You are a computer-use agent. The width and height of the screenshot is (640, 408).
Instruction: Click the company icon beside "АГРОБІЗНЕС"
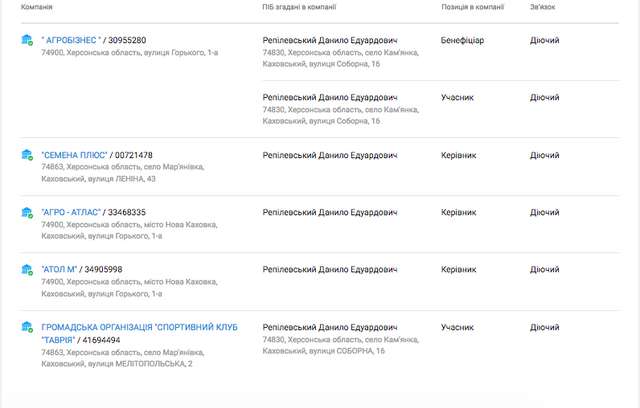point(27,40)
